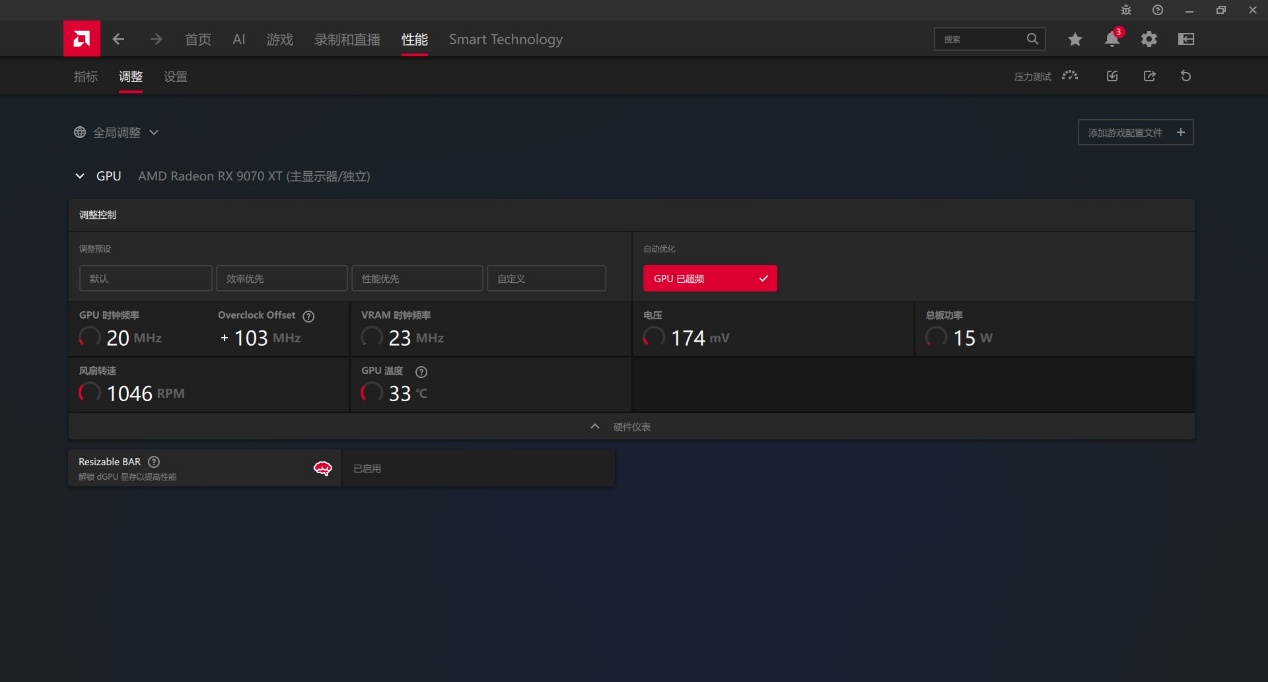Viewport: 1268px width, 682px height.
Task: Click the 33 °C GPU temperature value
Action: click(408, 393)
